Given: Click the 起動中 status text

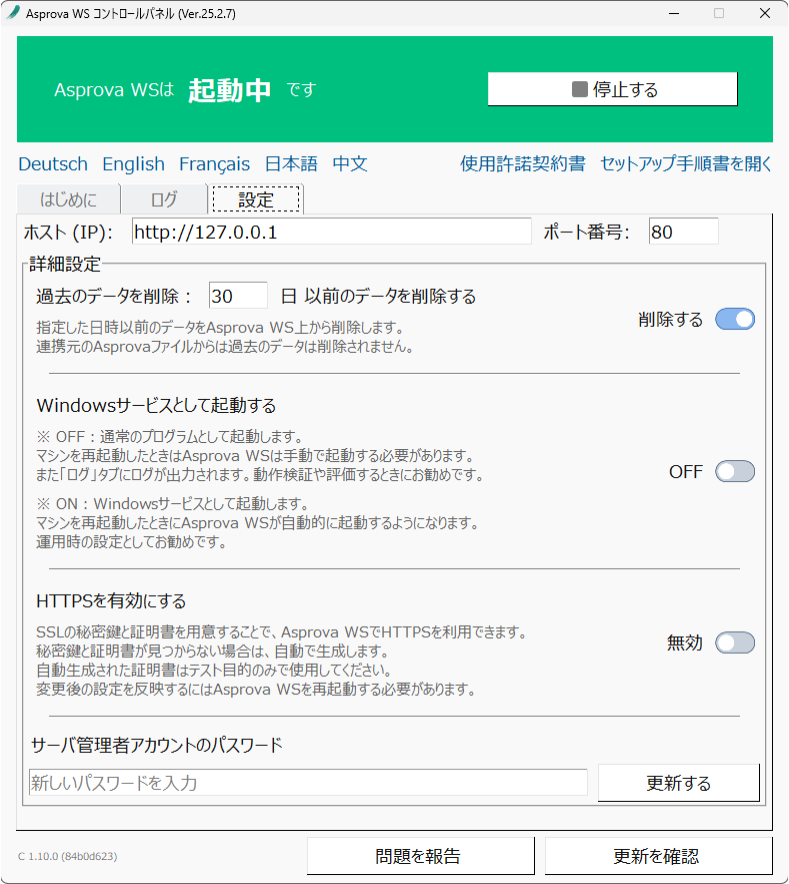Looking at the screenshot, I should click(229, 90).
